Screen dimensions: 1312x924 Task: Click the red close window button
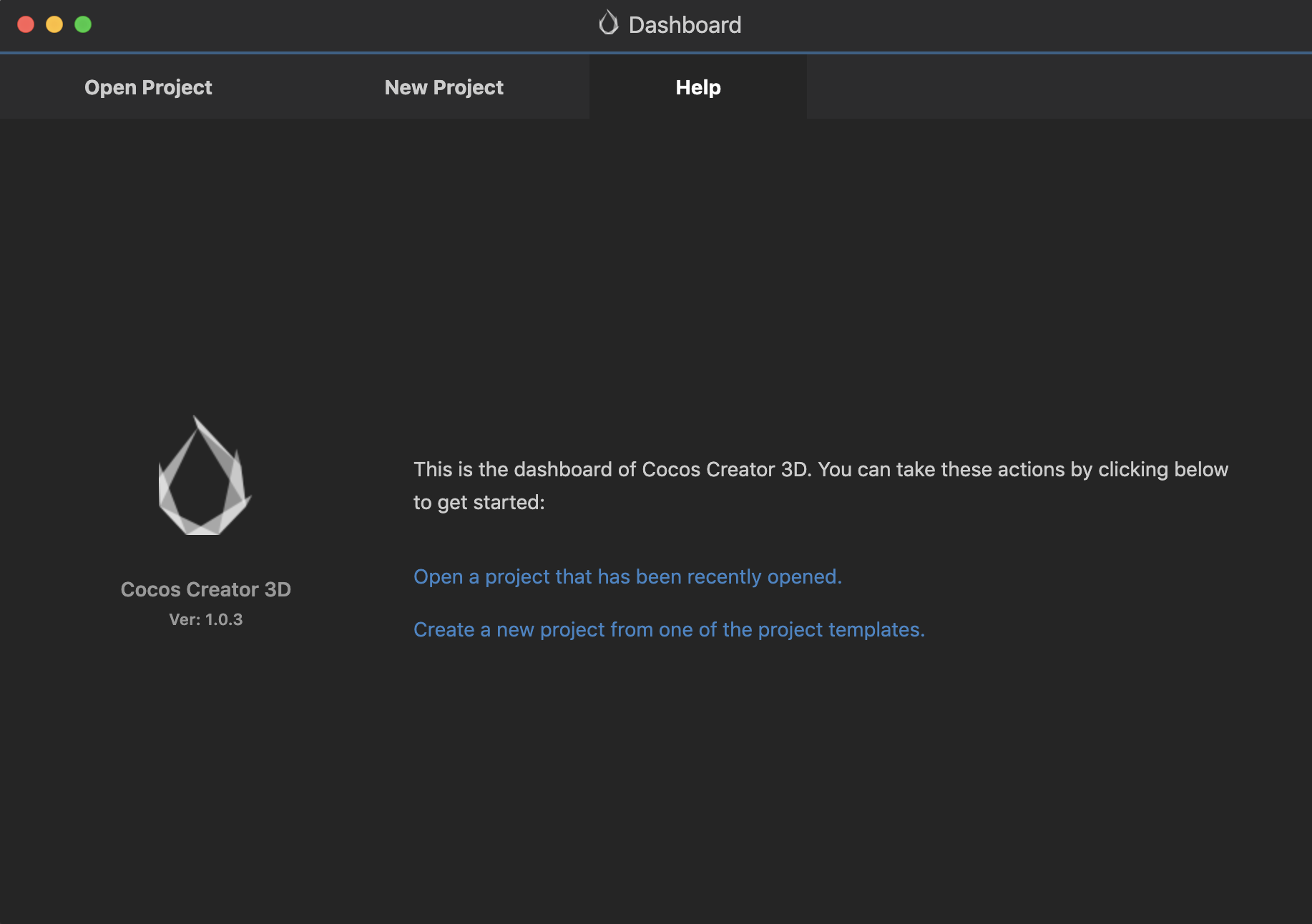pos(26,24)
